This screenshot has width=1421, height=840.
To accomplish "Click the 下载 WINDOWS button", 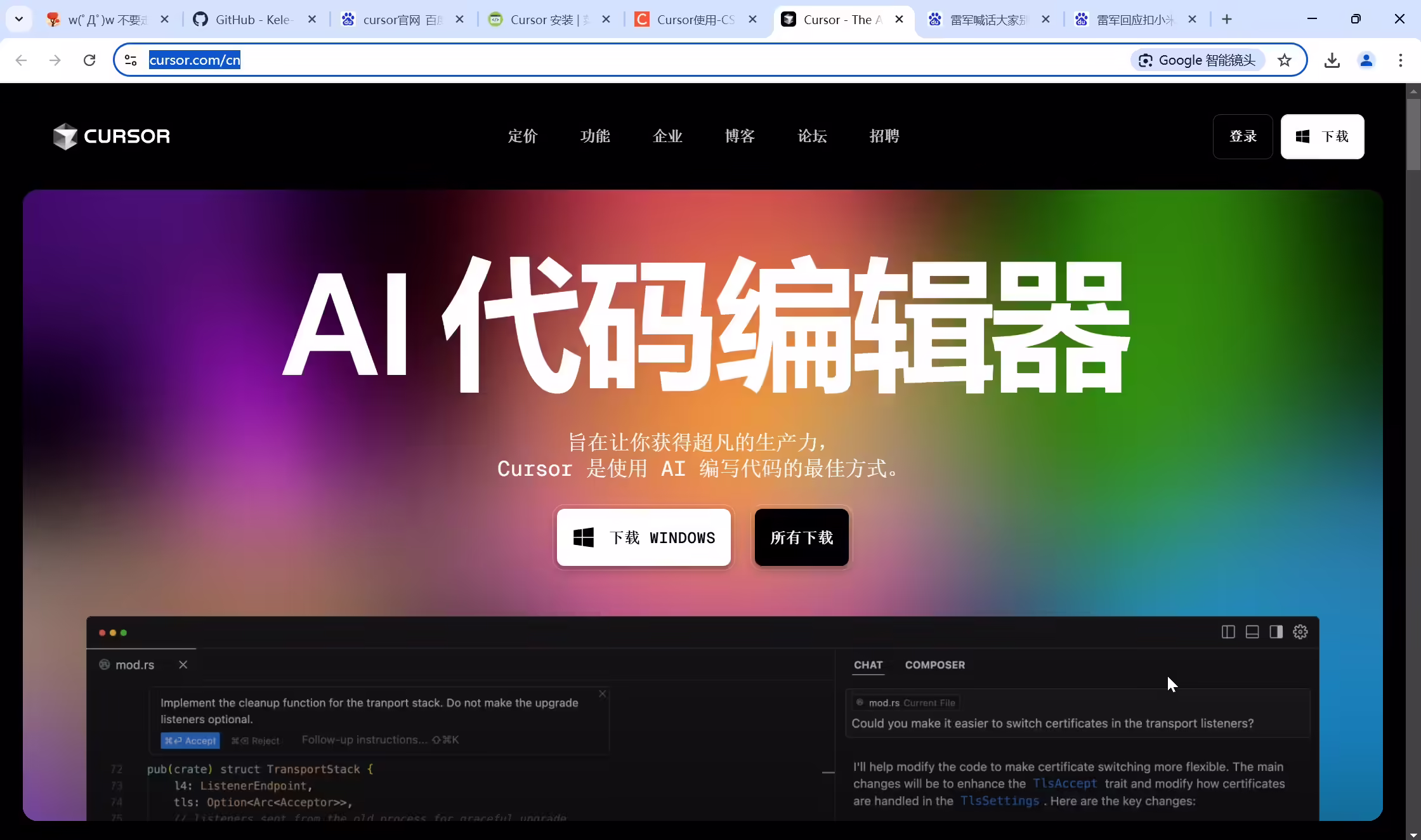I will point(644,537).
